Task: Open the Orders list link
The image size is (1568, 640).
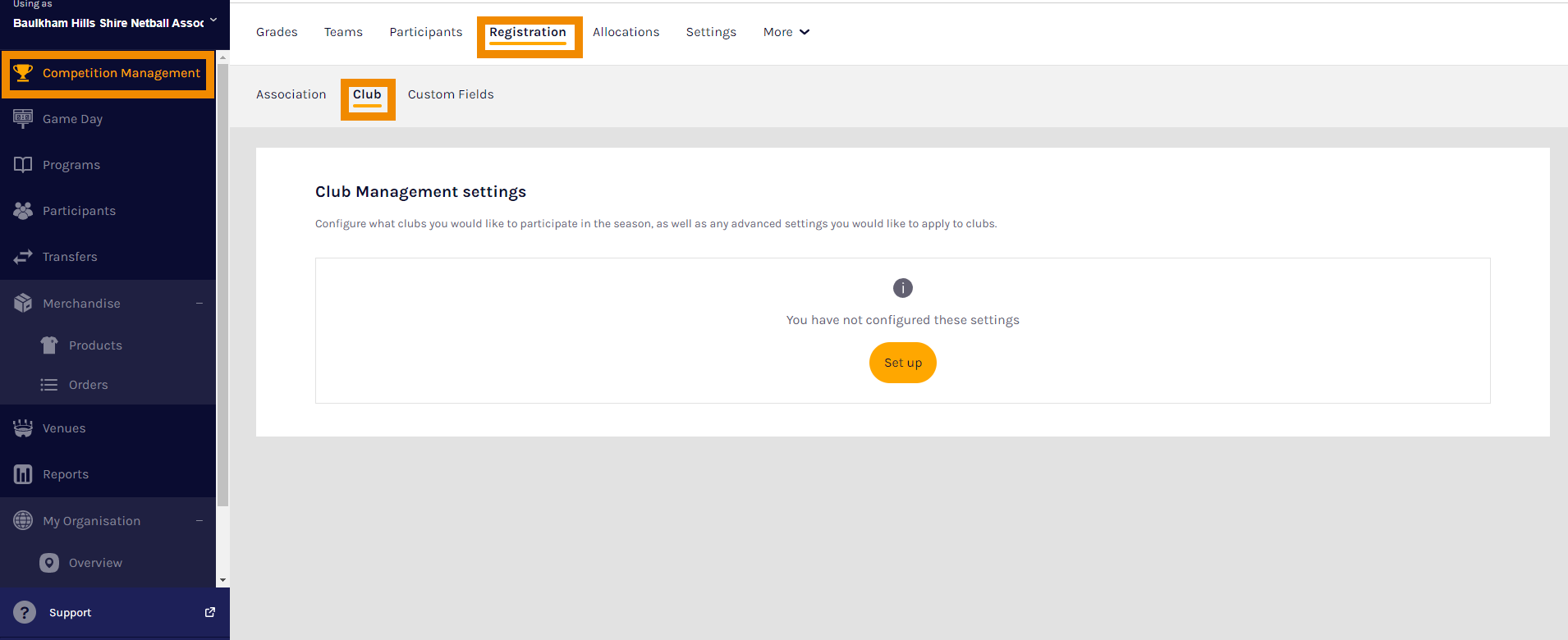Action: (88, 385)
